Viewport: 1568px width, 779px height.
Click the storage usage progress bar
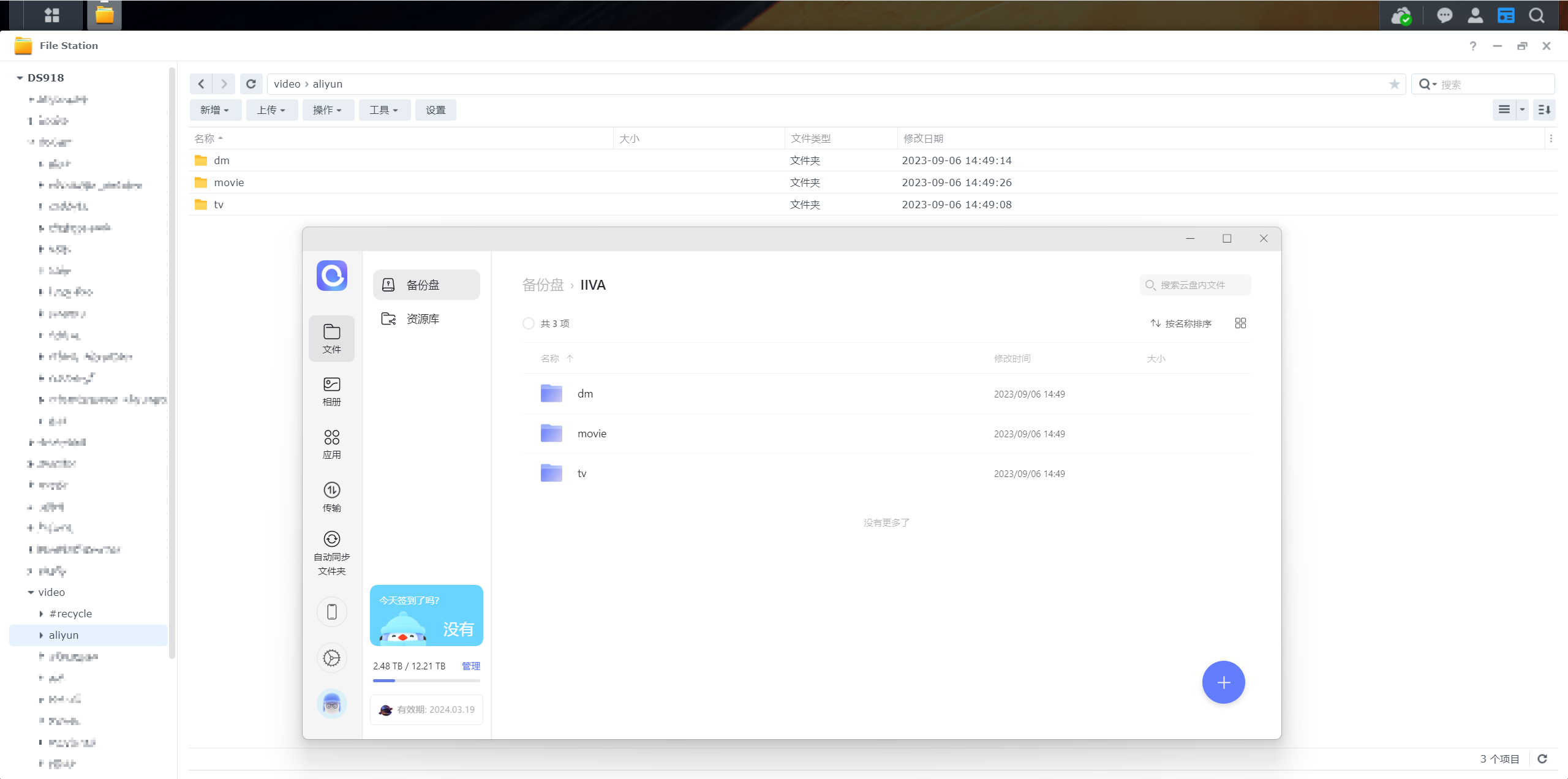coord(426,680)
